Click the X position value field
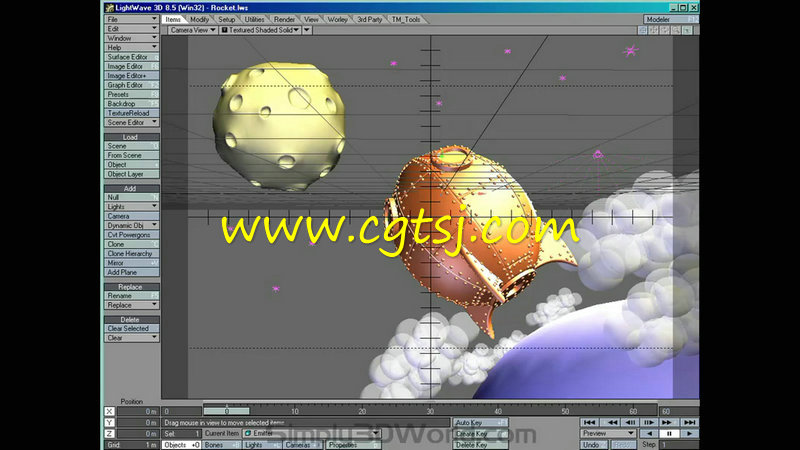Viewport: 800px width, 450px height. pos(138,411)
